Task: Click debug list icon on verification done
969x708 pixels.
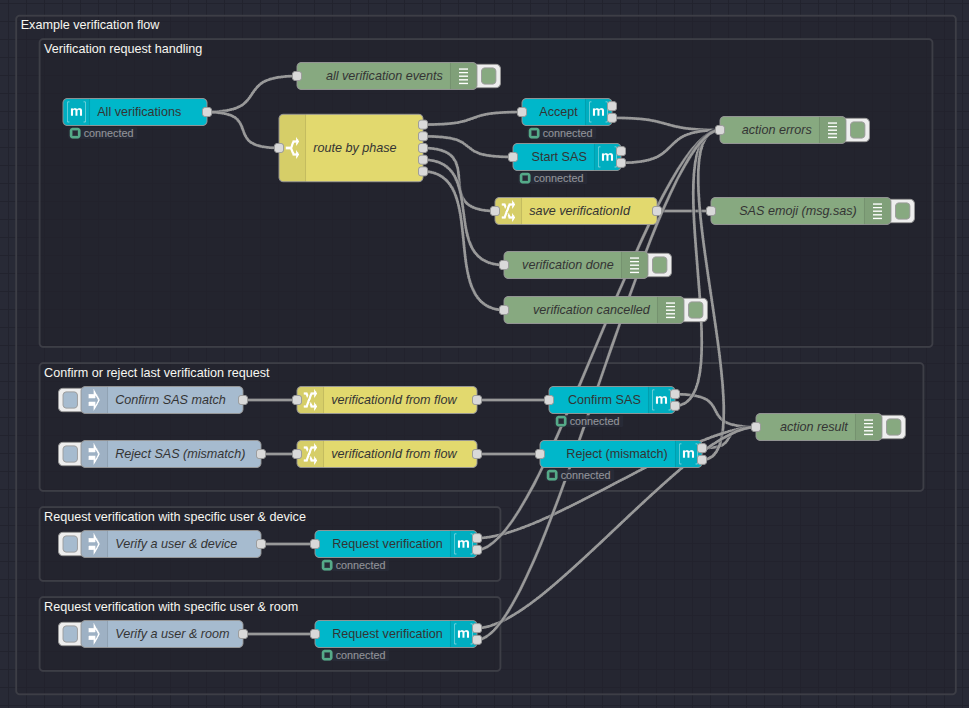Action: [635, 265]
